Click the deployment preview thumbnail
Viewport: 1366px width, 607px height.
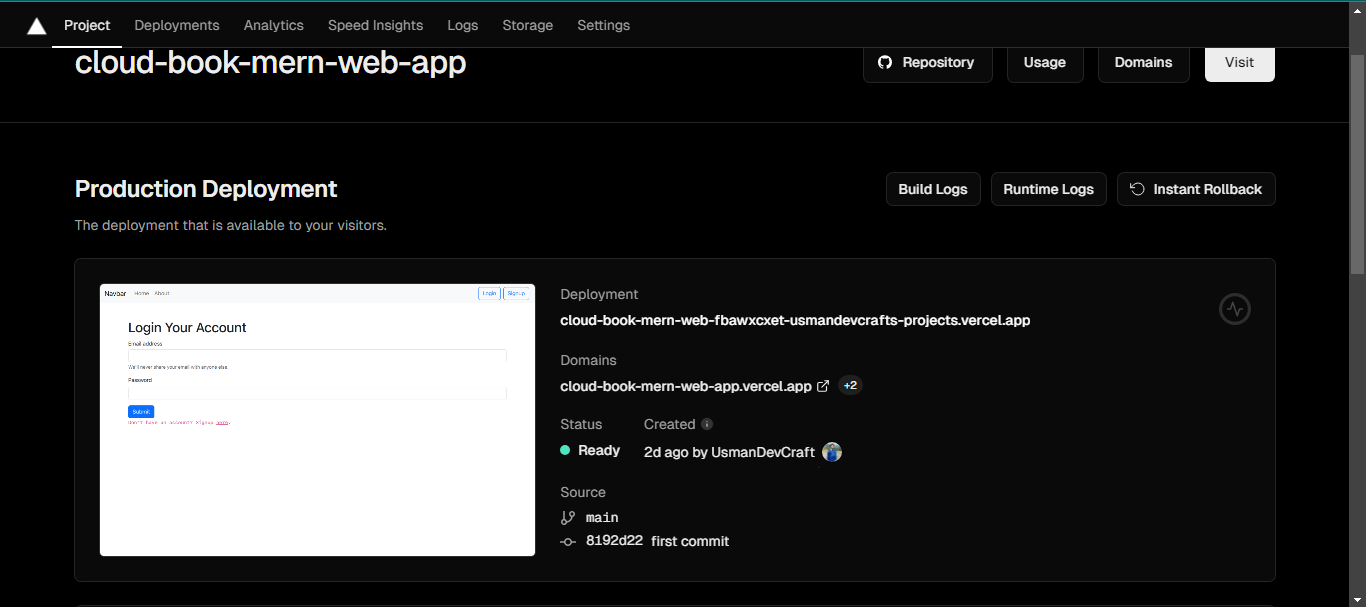(x=317, y=420)
